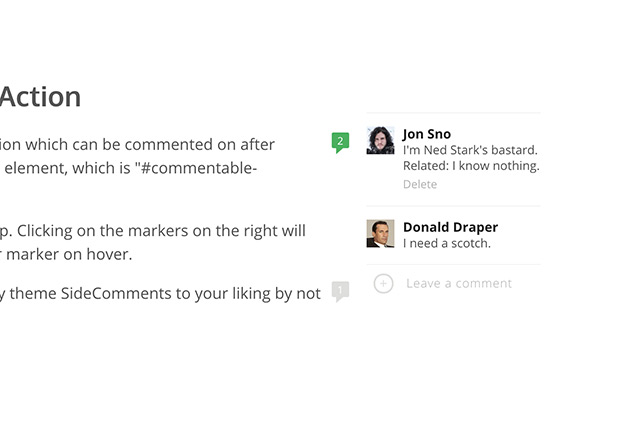Image resolution: width=640 pixels, height=440 pixels.
Task: Click the 'I need a scotch.' comment
Action: (447, 243)
